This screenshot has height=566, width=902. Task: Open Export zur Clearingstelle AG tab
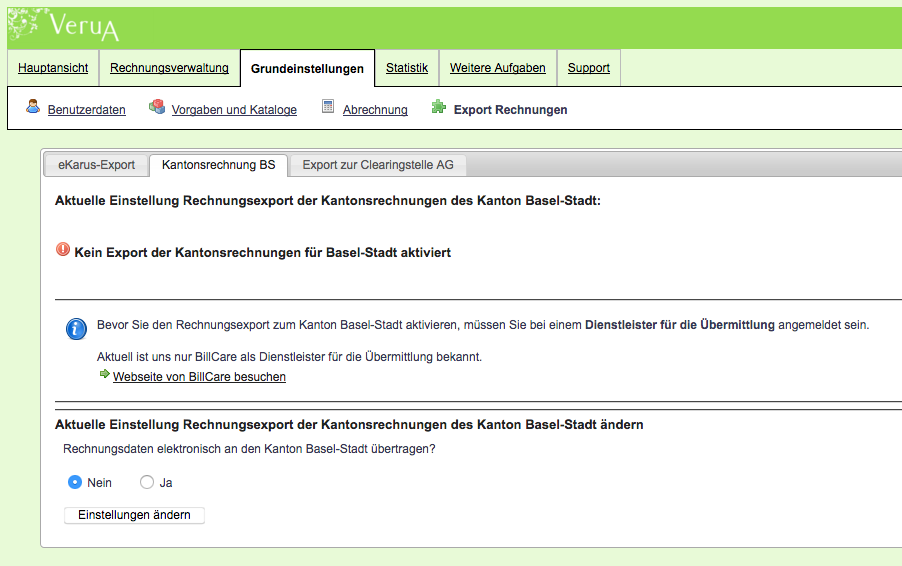(378, 165)
